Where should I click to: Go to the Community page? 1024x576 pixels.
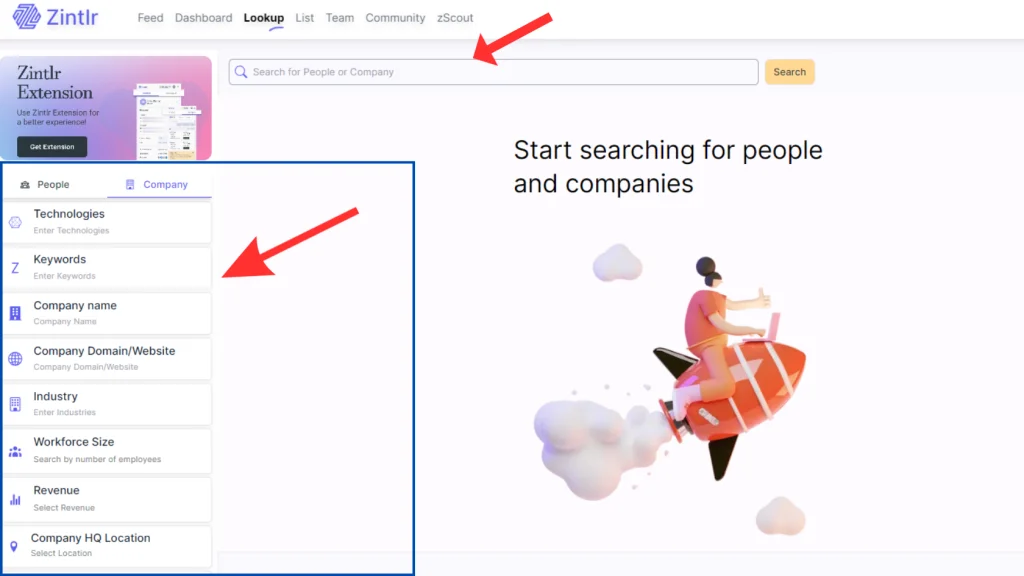point(395,18)
